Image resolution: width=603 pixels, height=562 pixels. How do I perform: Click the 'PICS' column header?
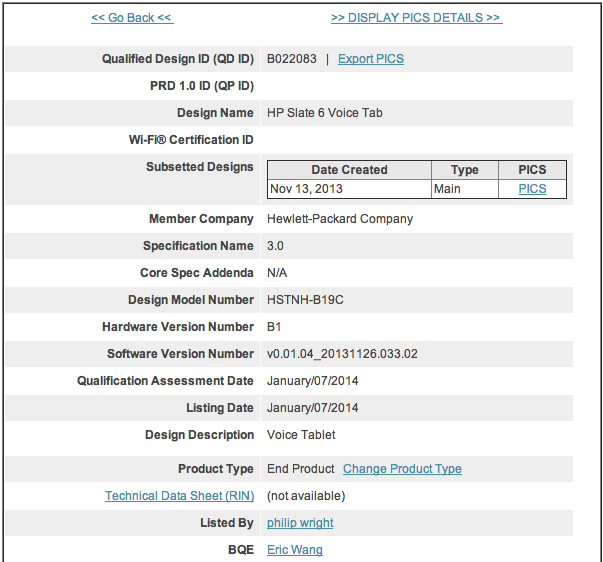point(532,170)
